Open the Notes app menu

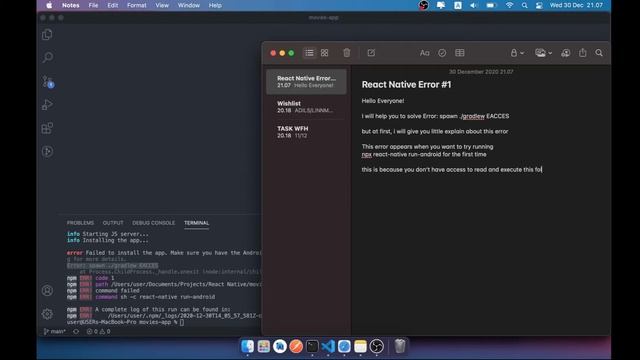[71, 5]
